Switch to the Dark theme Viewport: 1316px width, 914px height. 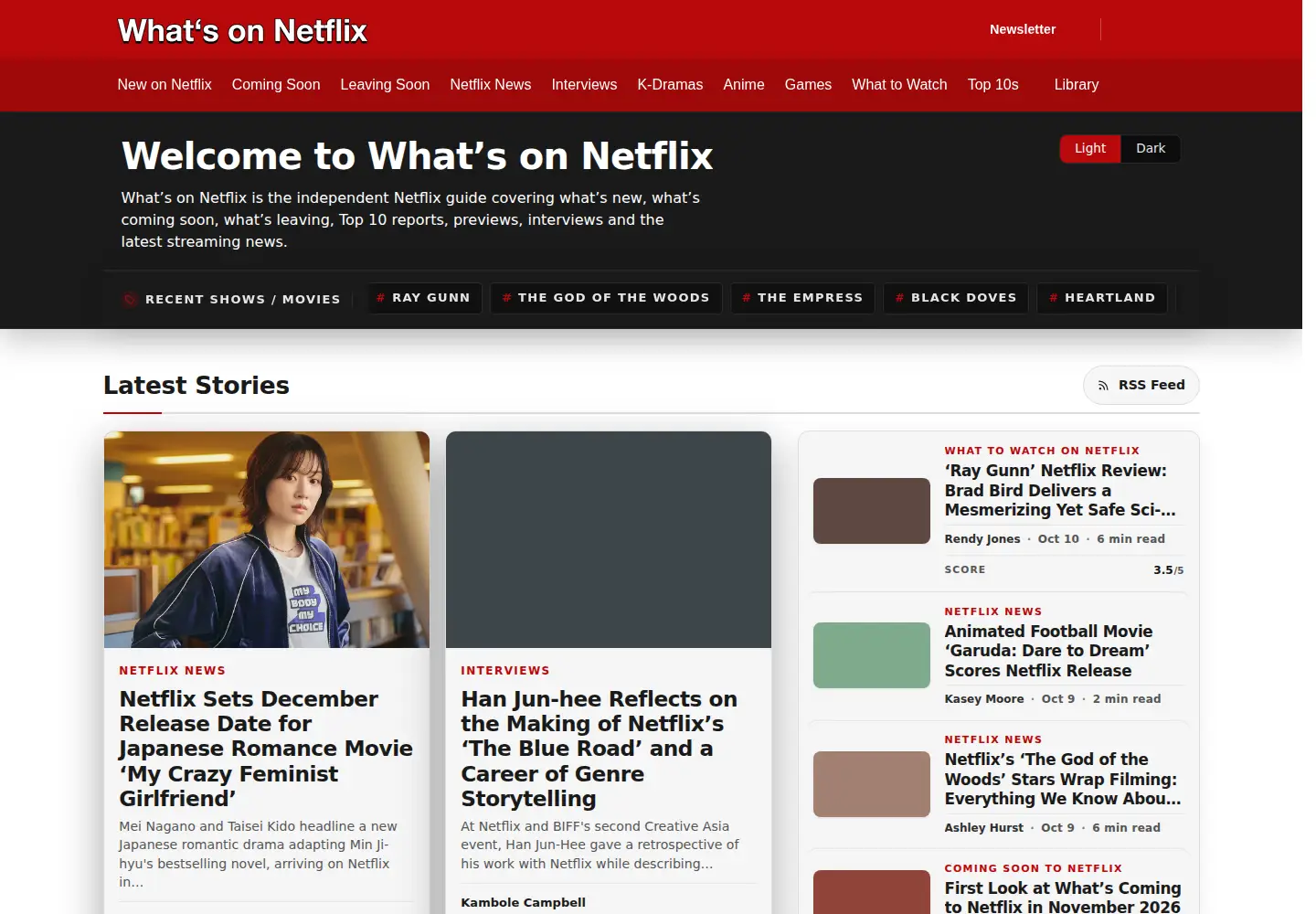point(1151,148)
